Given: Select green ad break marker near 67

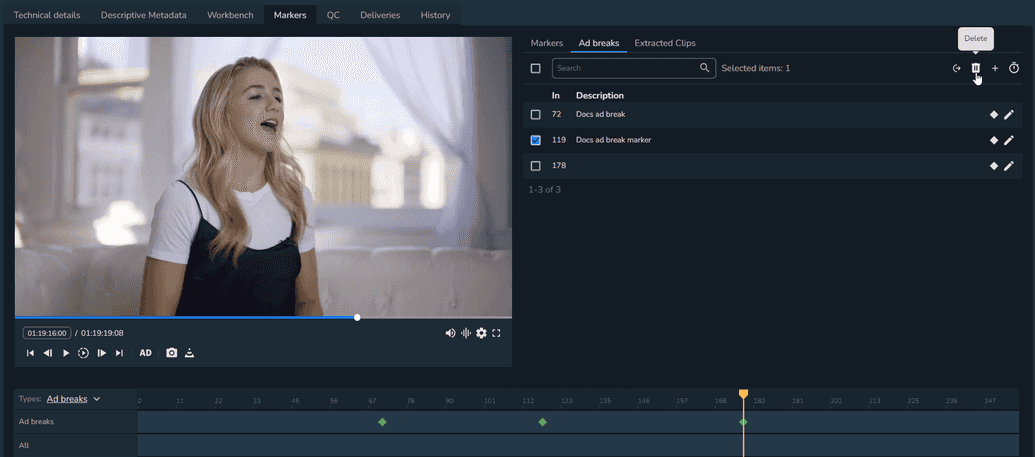Looking at the screenshot, I should coord(382,422).
